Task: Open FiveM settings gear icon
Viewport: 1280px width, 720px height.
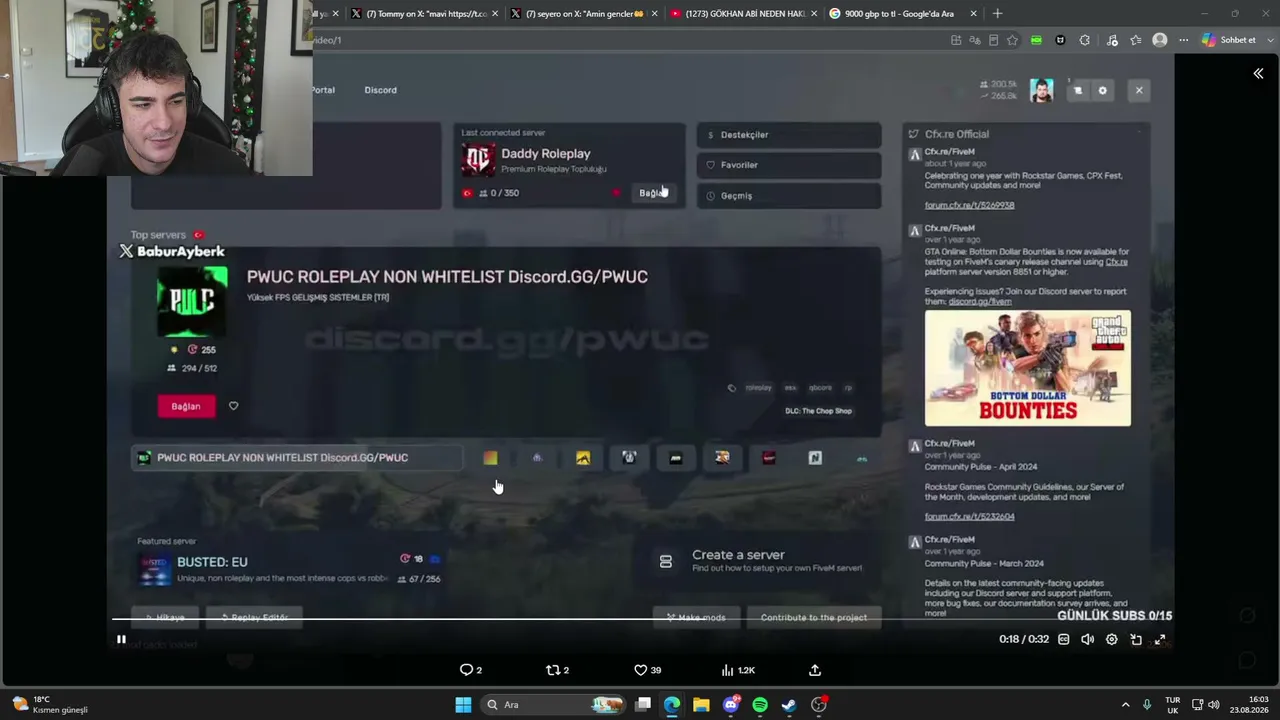Action: tap(1103, 90)
